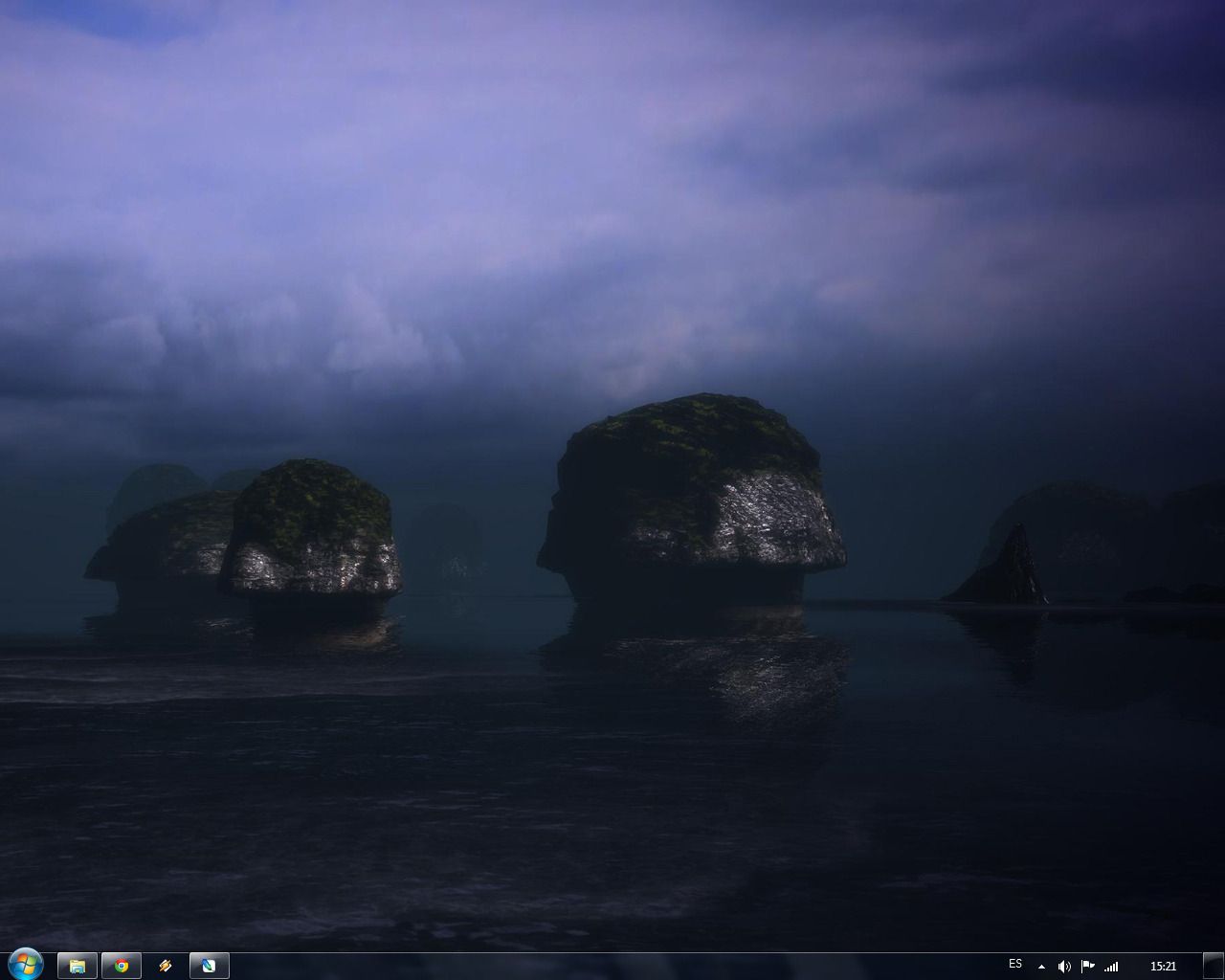Open the clock showing 15:21
Screen dimensions: 1225x980
click(1163, 967)
